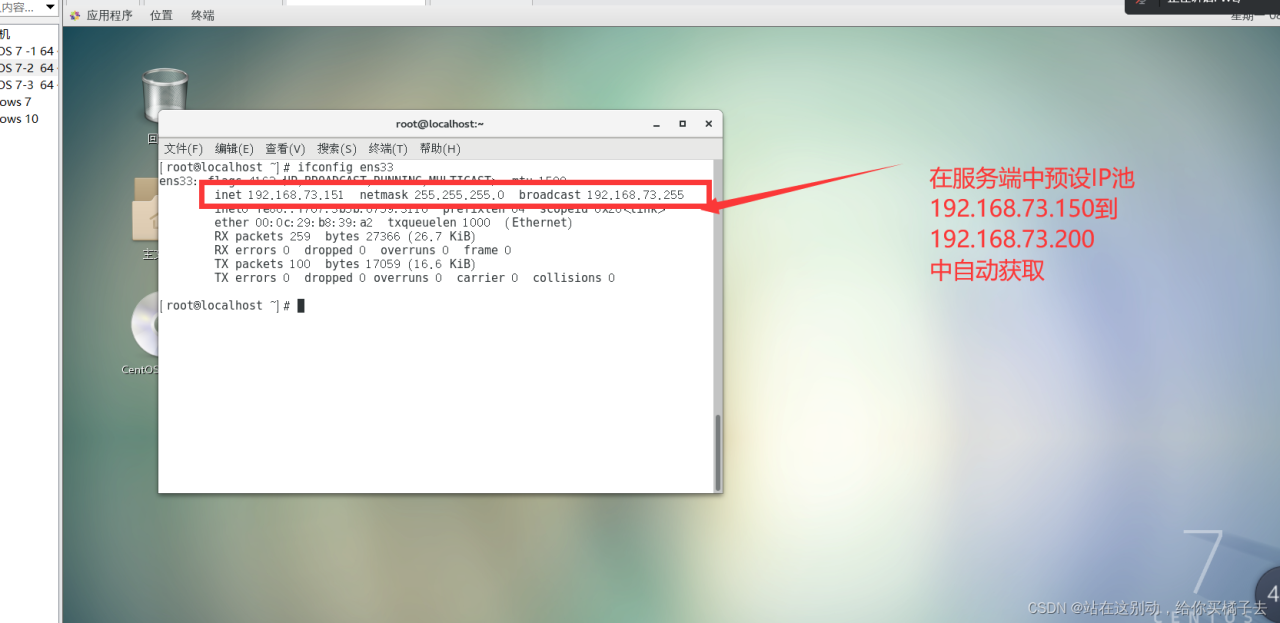Image resolution: width=1280 pixels, height=623 pixels.
Task: Close the root@localhost terminal window
Action: tap(708, 124)
